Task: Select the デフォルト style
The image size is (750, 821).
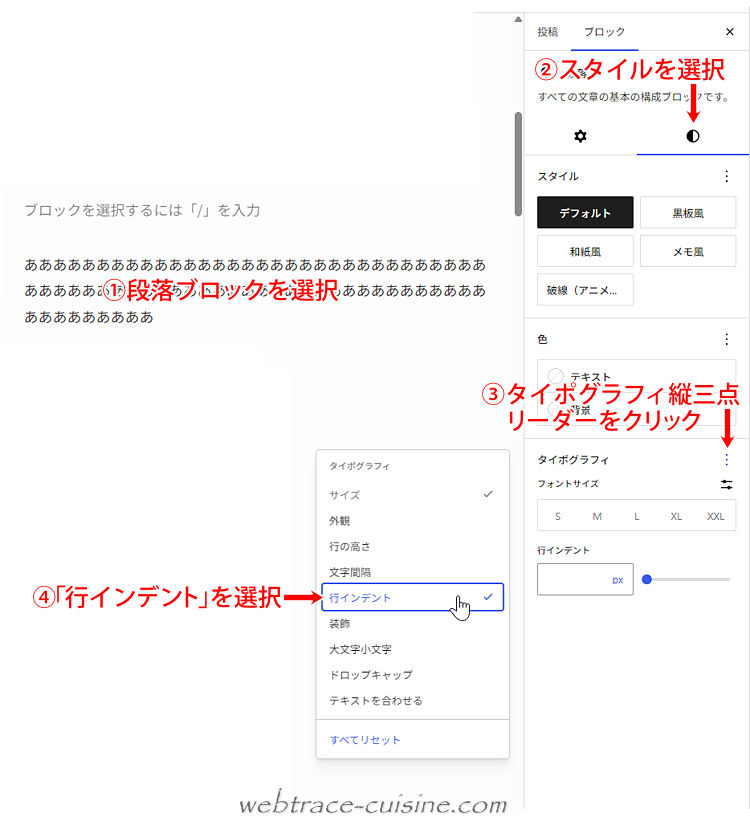Action: click(x=585, y=213)
